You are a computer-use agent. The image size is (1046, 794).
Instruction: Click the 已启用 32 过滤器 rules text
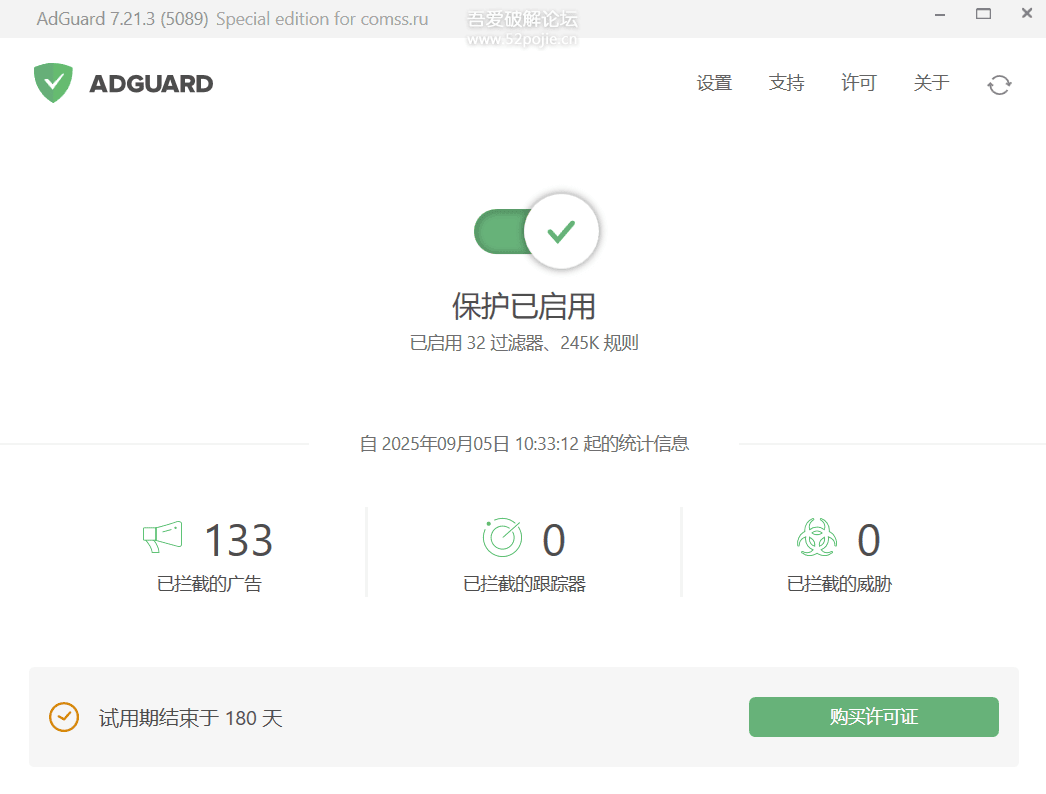coord(524,343)
